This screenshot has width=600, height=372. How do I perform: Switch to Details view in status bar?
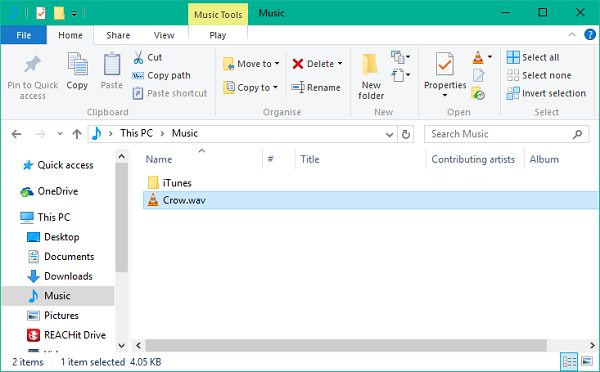569,362
